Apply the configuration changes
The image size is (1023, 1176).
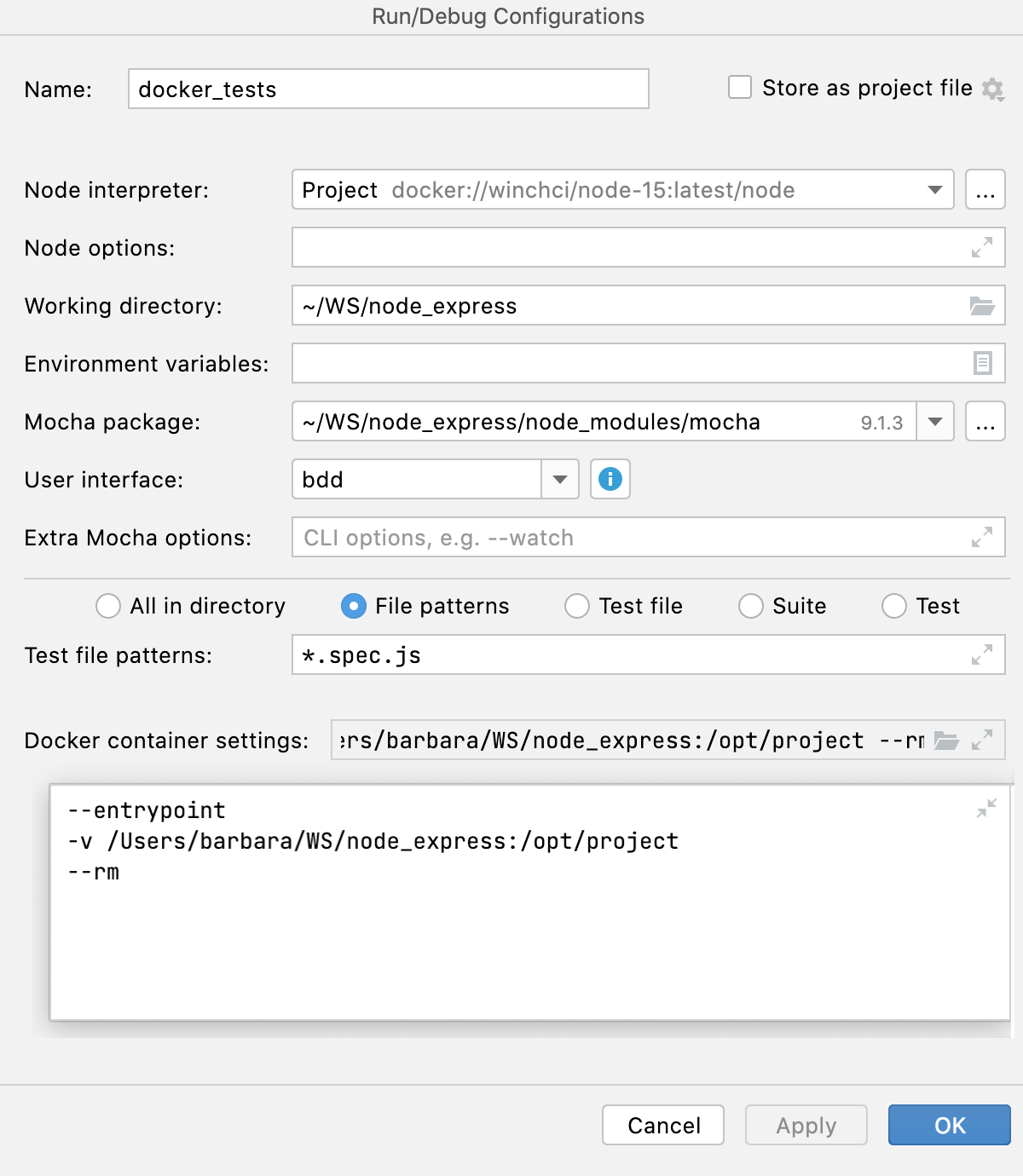[805, 1125]
